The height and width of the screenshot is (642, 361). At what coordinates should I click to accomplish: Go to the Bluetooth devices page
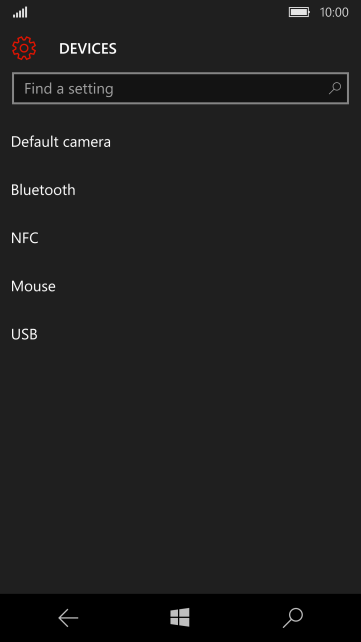click(180, 190)
